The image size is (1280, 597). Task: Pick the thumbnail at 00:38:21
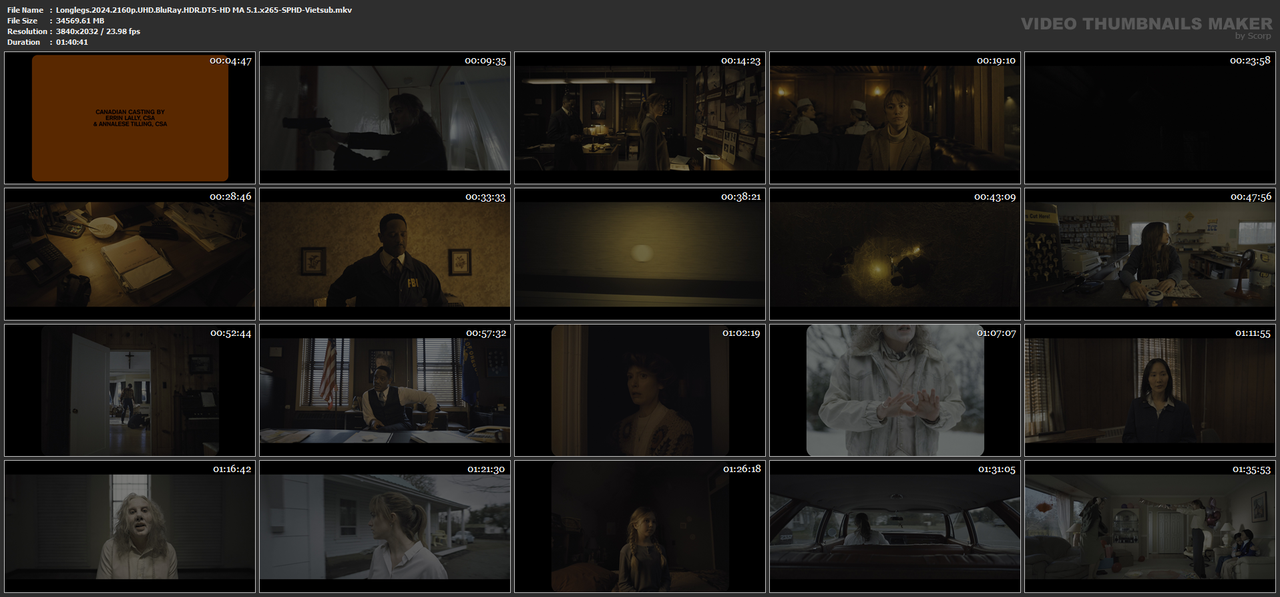(x=640, y=254)
